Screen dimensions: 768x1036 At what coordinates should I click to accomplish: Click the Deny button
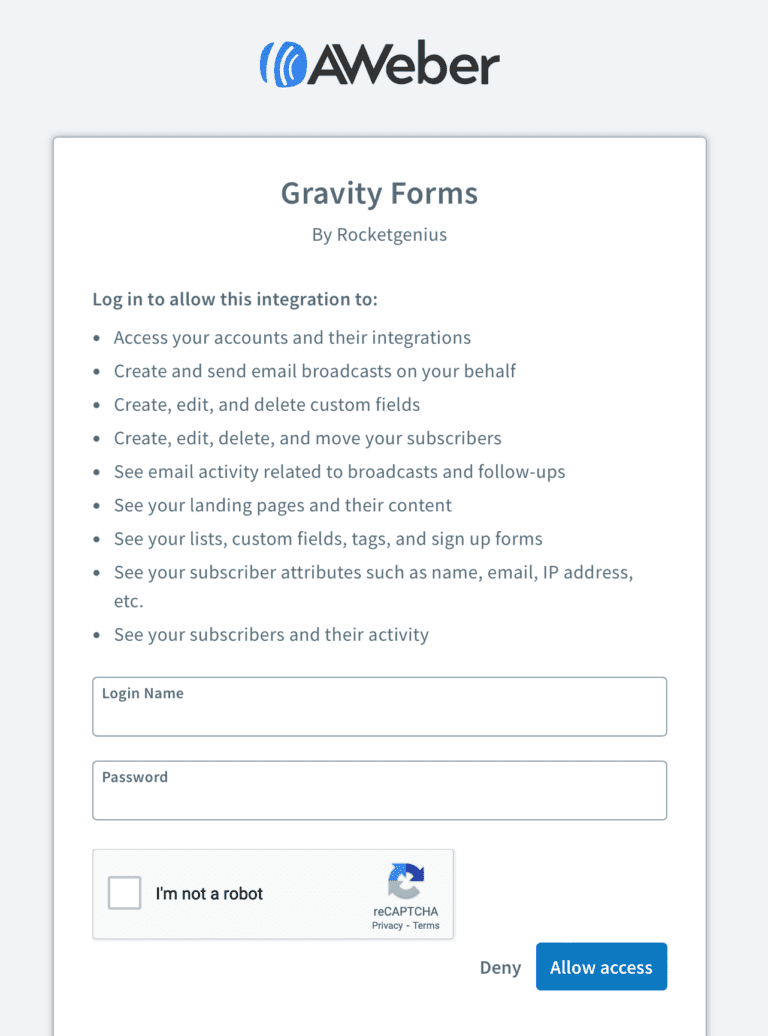point(500,967)
